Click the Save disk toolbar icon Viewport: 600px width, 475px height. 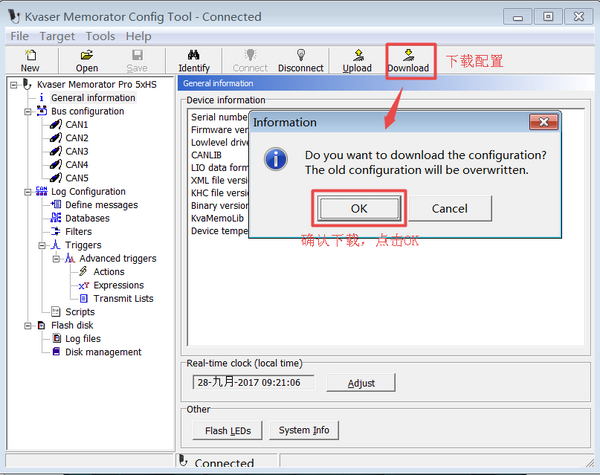point(137,55)
